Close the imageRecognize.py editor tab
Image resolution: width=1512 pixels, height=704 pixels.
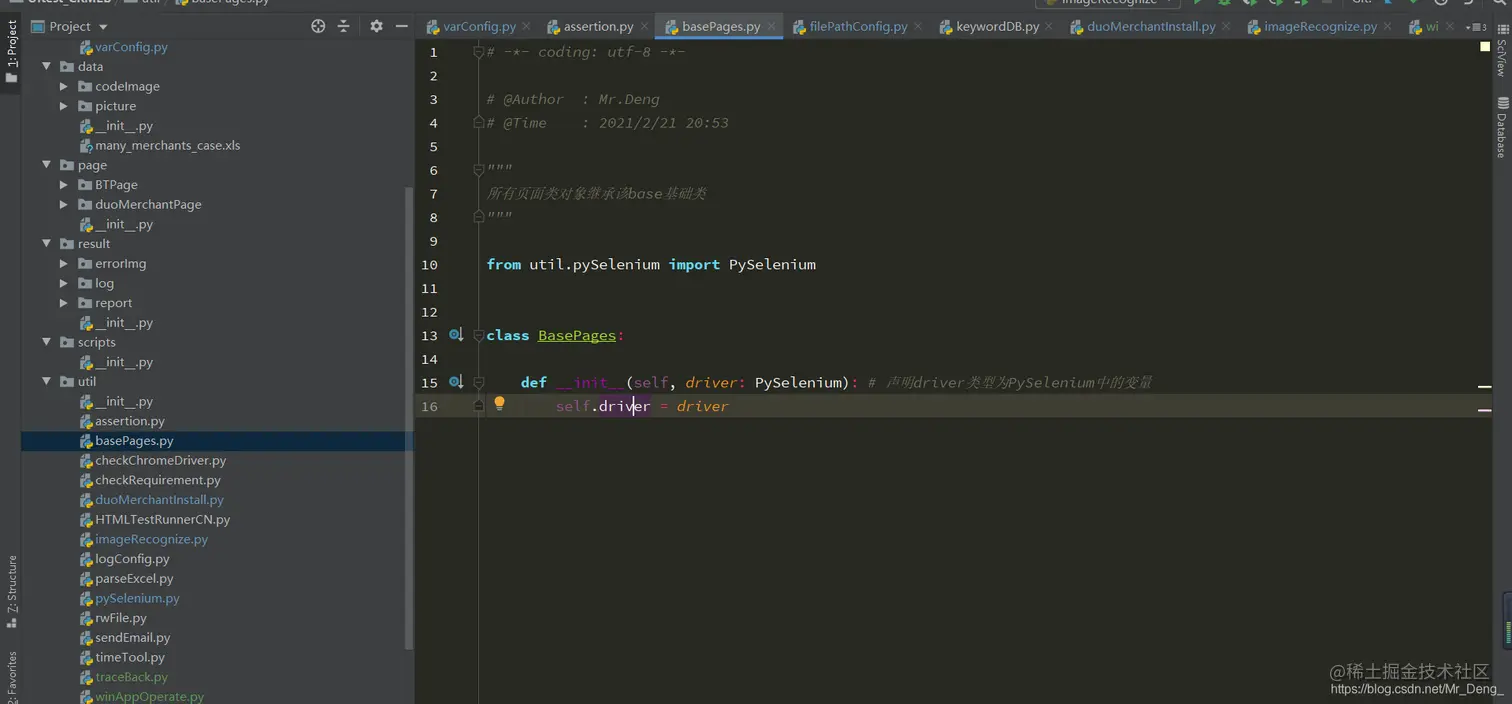click(x=1387, y=27)
